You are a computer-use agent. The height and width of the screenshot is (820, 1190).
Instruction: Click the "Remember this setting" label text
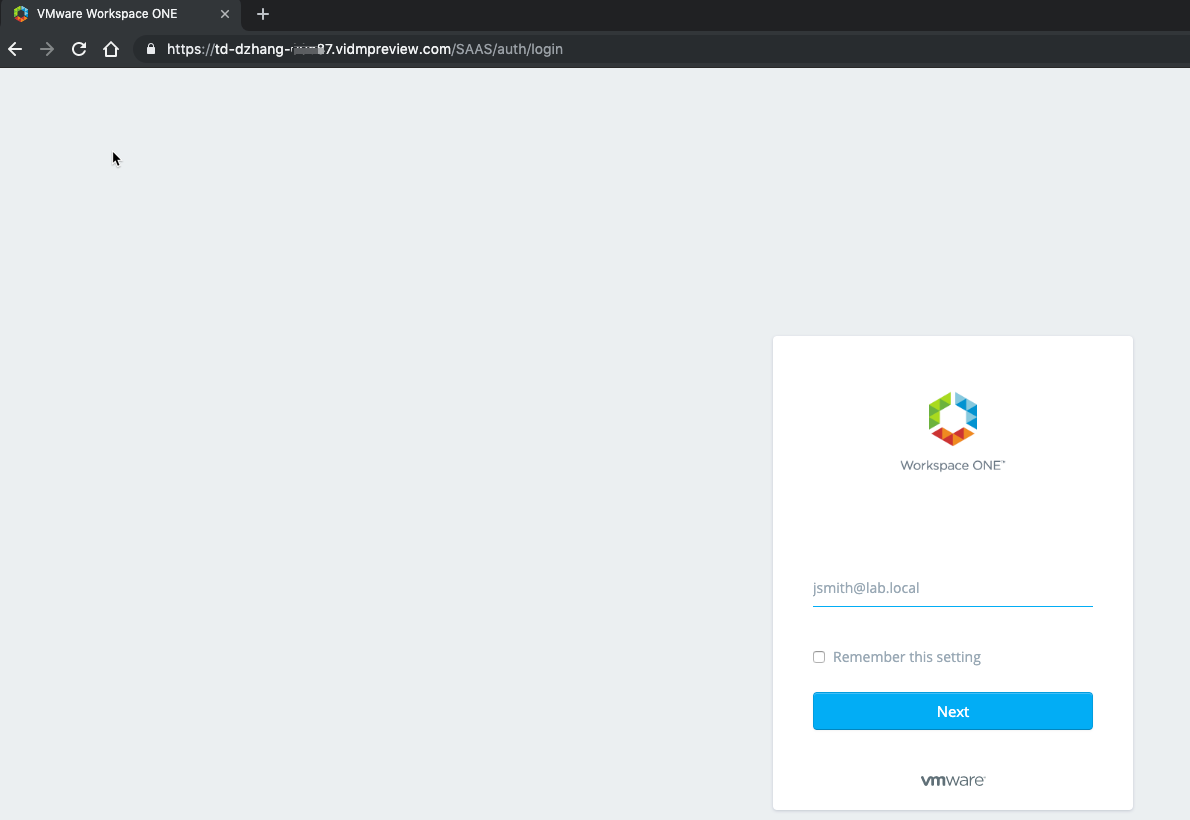tap(906, 657)
